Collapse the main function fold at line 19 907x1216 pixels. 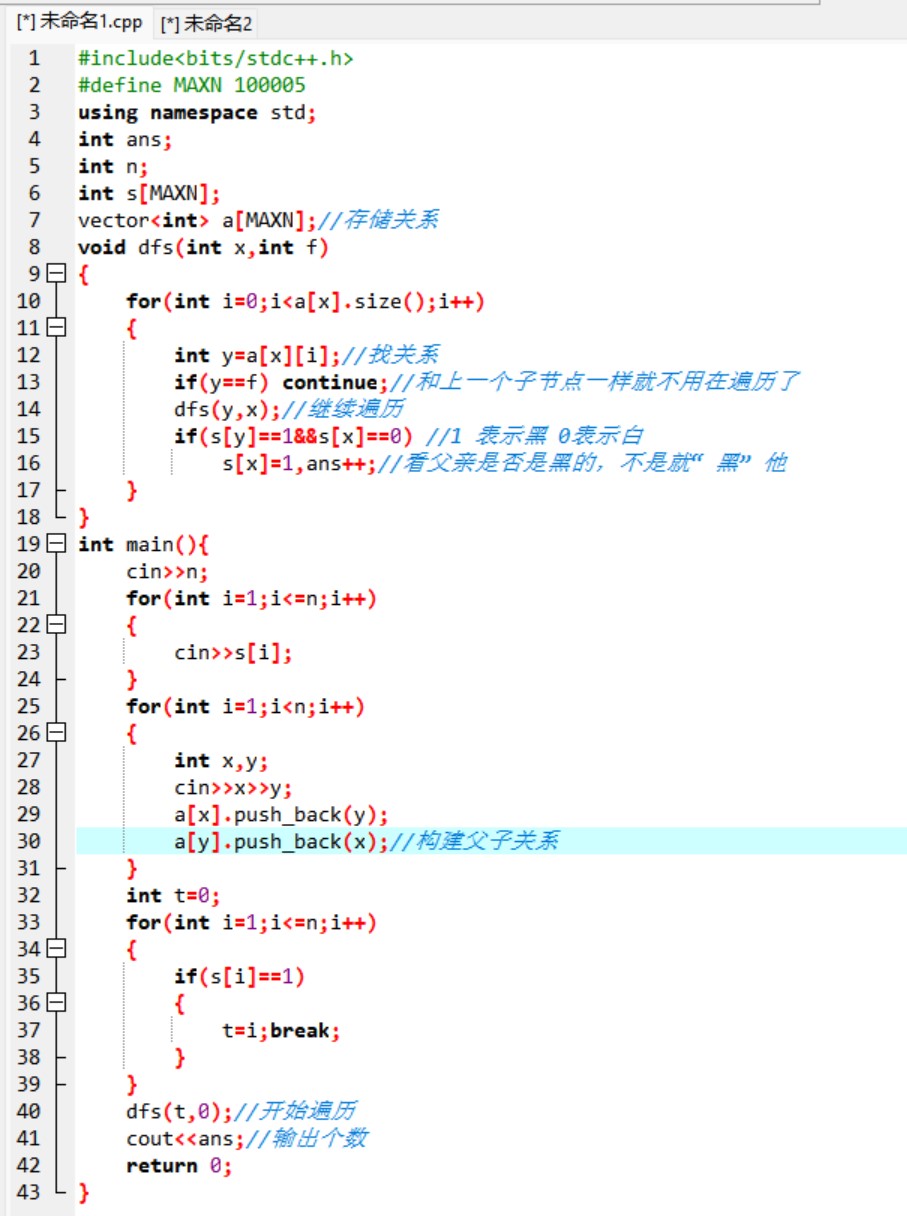pyautogui.click(x=56, y=544)
